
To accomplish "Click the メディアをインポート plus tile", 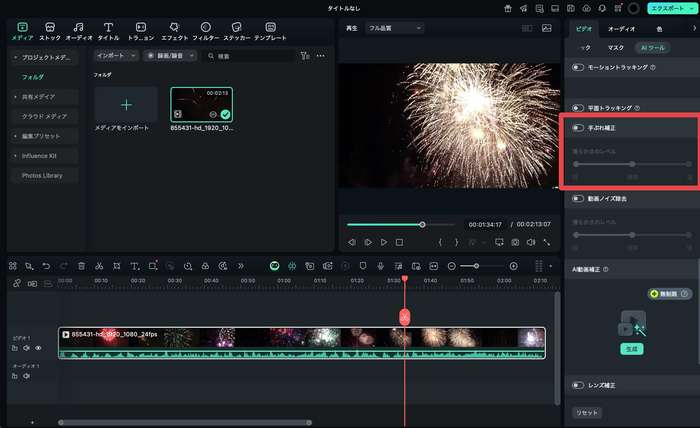I will (x=126, y=105).
